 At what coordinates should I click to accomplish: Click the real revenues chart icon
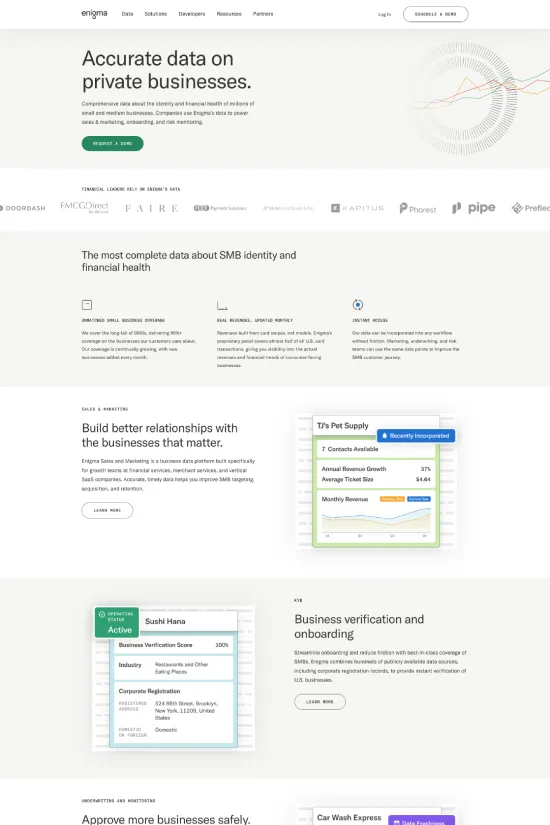[222, 305]
